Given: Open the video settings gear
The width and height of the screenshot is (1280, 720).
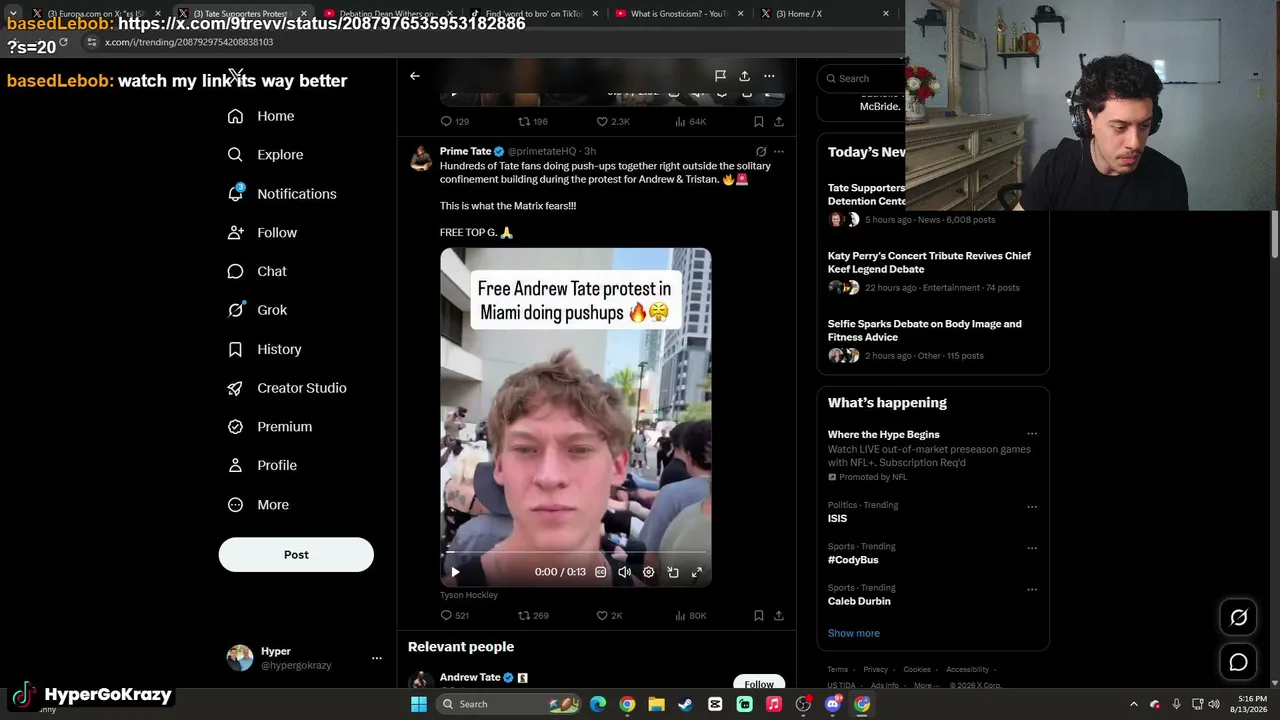Looking at the screenshot, I should click(x=648, y=572).
